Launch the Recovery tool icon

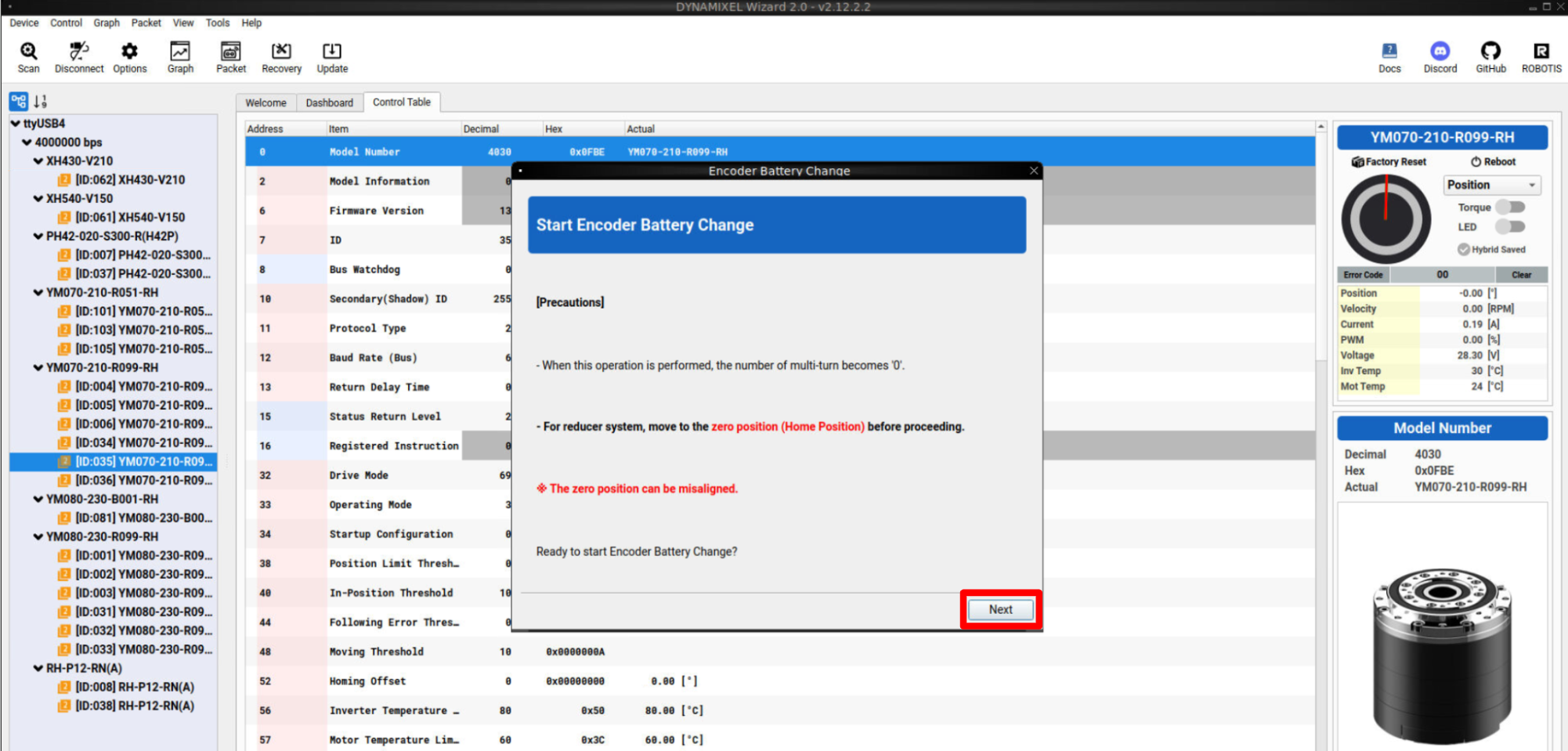[281, 52]
